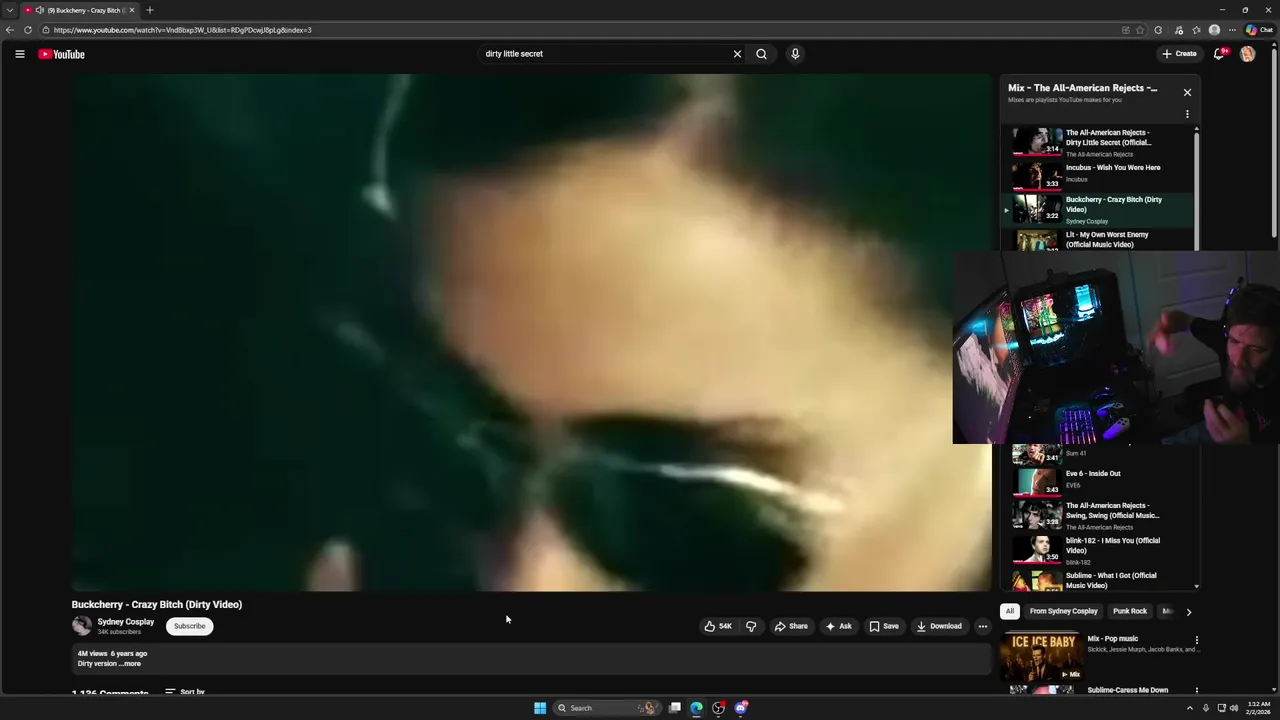Viewport: 1280px width, 720px height.
Task: Play Lit - My Own Worst Enemy
Action: pos(1099,240)
